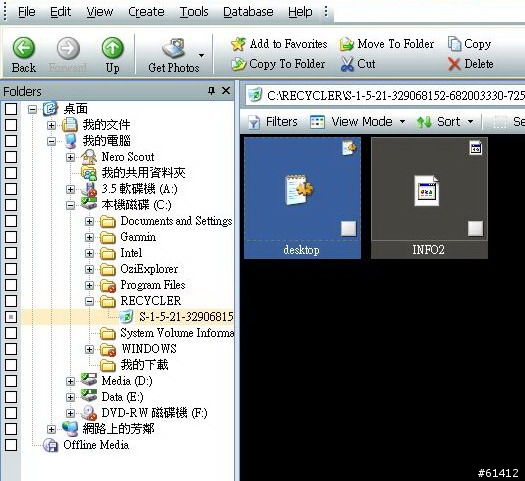Screen dimensions: 525x481
Task: Open Get Photos
Action: [173, 56]
